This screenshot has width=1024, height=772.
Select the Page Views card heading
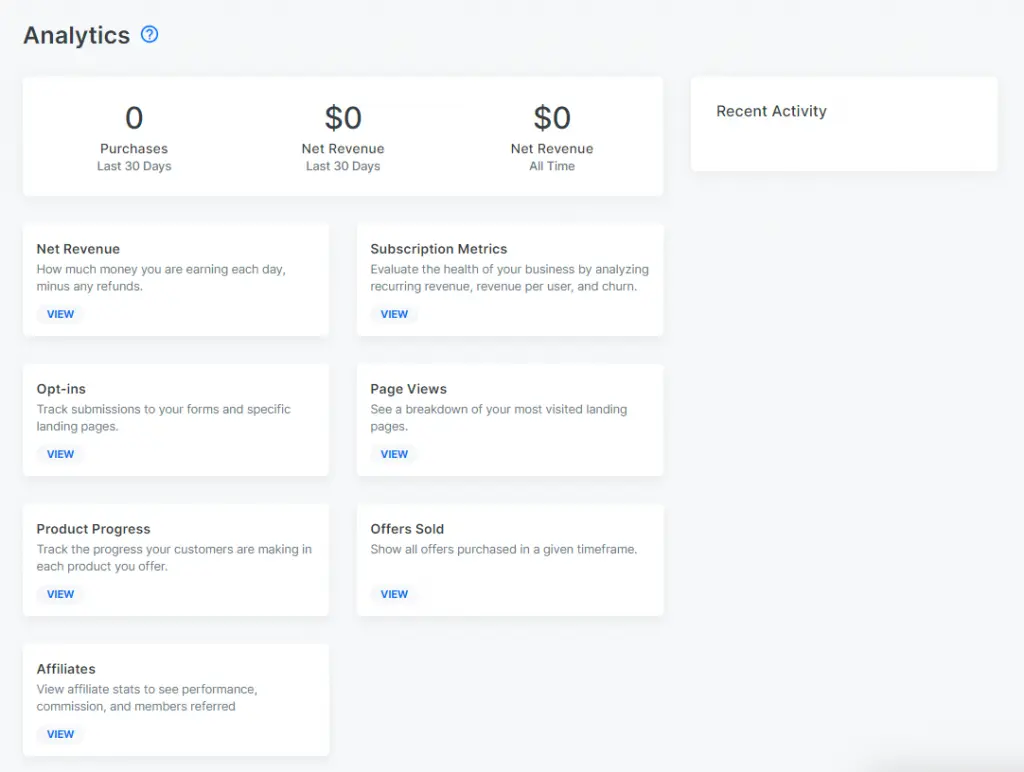408,389
